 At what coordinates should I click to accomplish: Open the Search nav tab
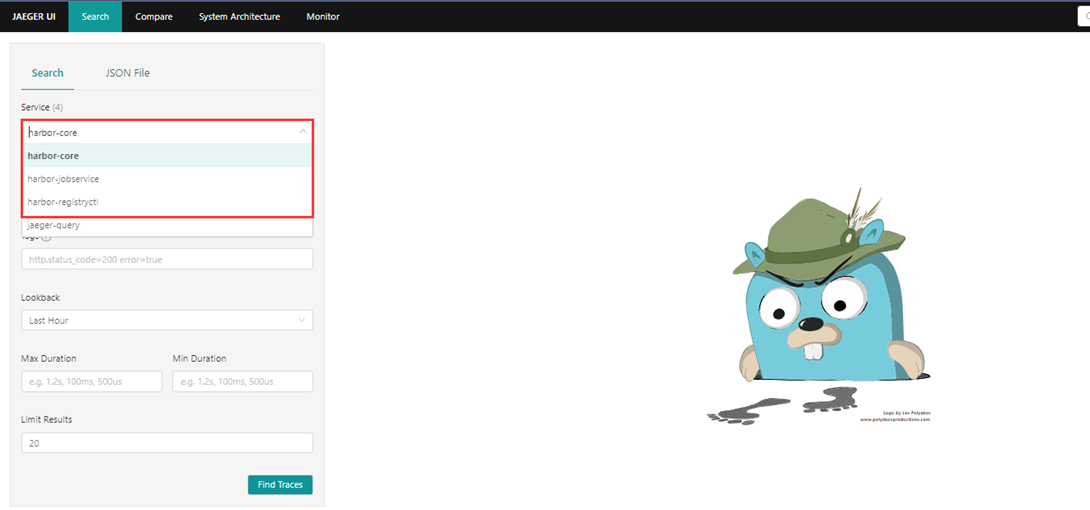(x=95, y=17)
